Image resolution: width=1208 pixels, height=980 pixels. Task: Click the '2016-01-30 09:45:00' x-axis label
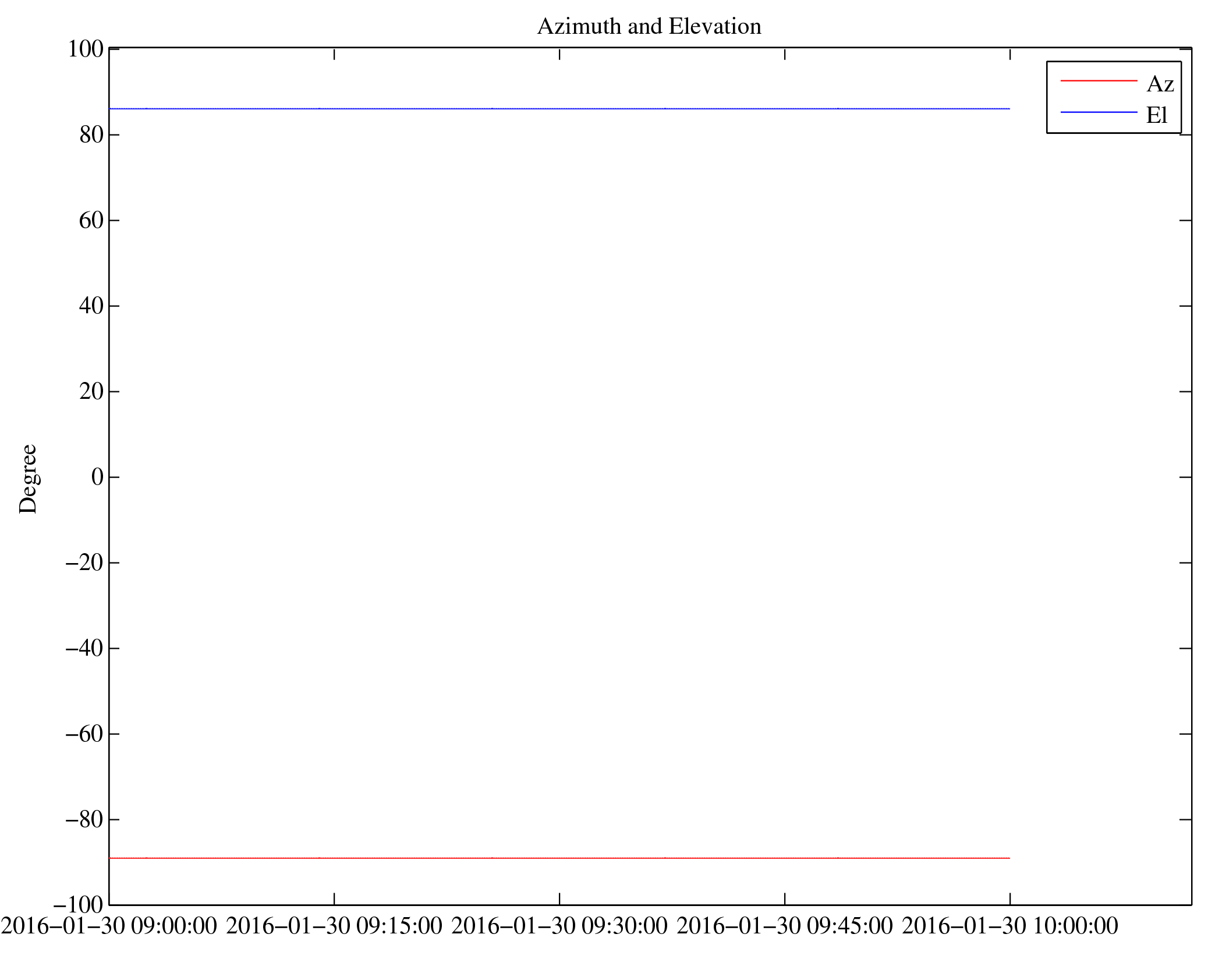785,926
